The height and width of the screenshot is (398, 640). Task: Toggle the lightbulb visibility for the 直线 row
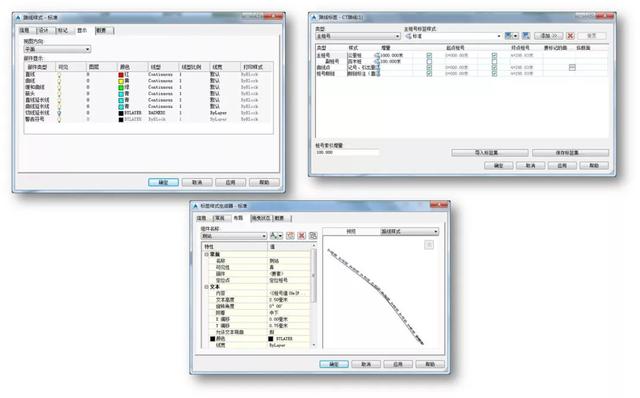[x=59, y=75]
